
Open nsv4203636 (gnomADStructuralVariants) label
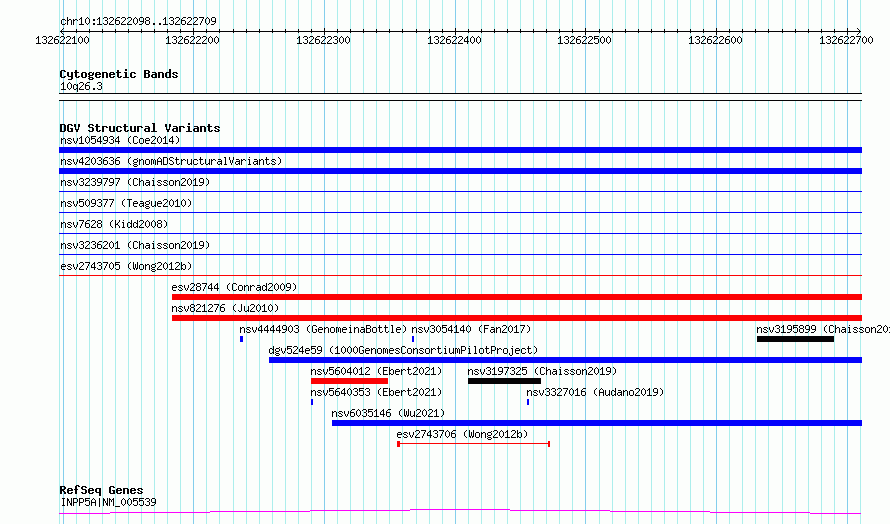point(171,161)
